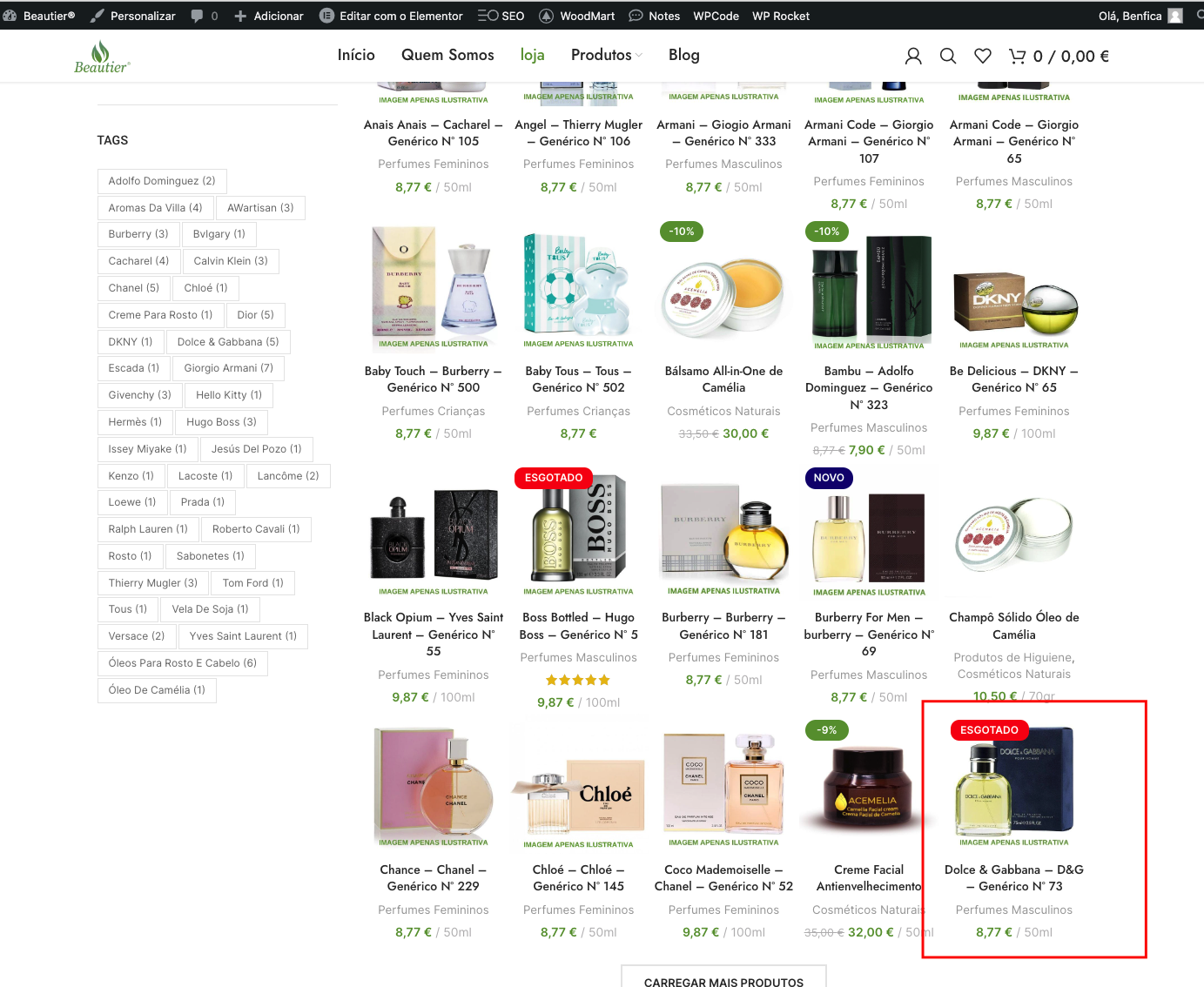
Task: Open Champô Sólido Óleo de Camélia title
Action: point(1014,626)
